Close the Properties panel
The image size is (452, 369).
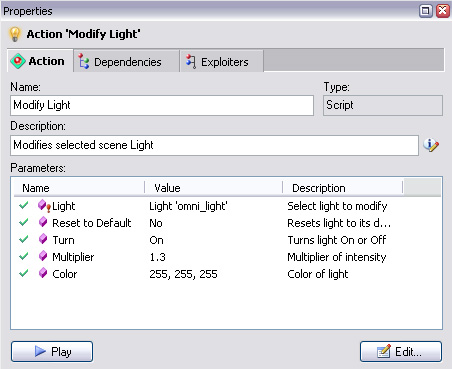point(443,11)
